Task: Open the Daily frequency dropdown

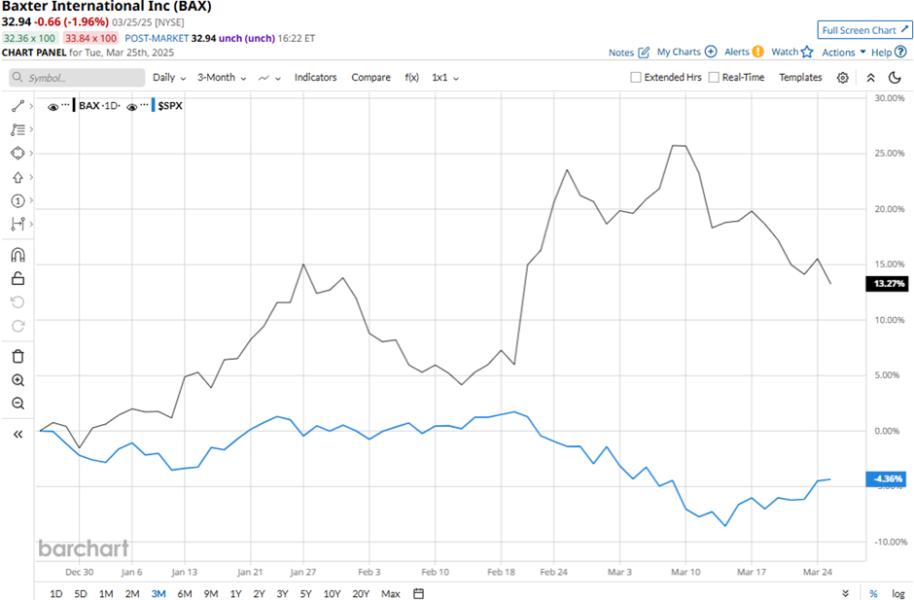Action: pyautogui.click(x=169, y=78)
